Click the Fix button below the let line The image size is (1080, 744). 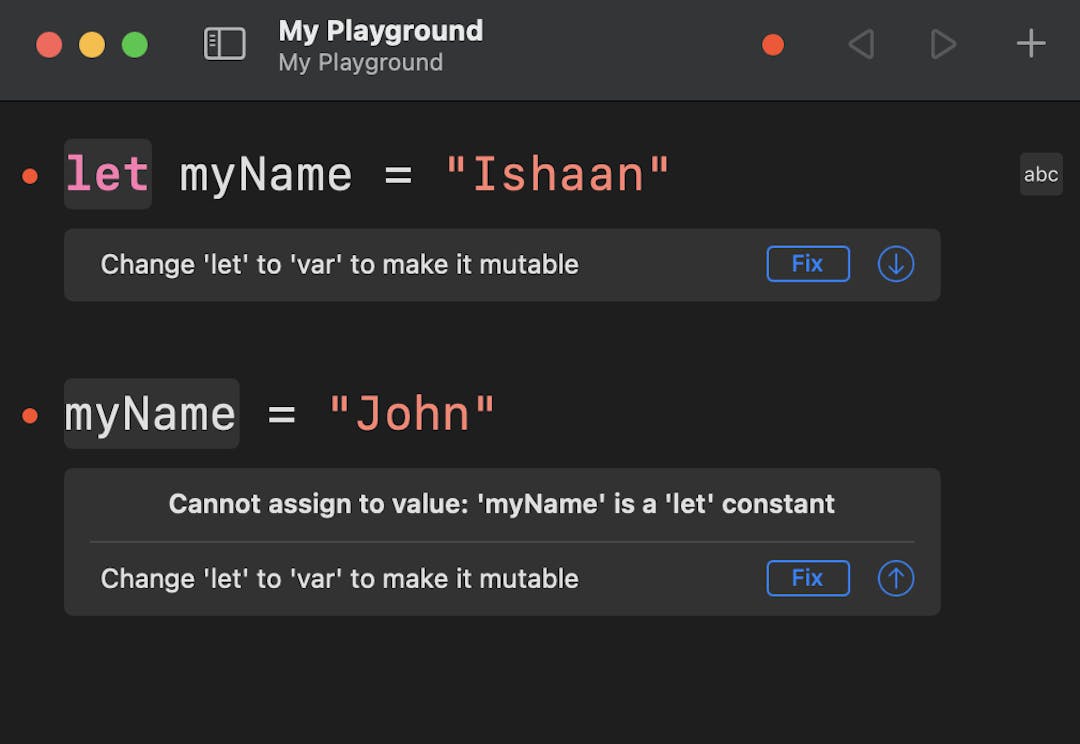(x=808, y=264)
